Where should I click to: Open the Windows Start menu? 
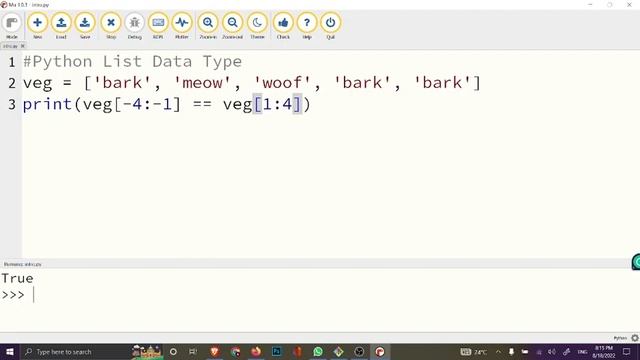tap(9, 351)
